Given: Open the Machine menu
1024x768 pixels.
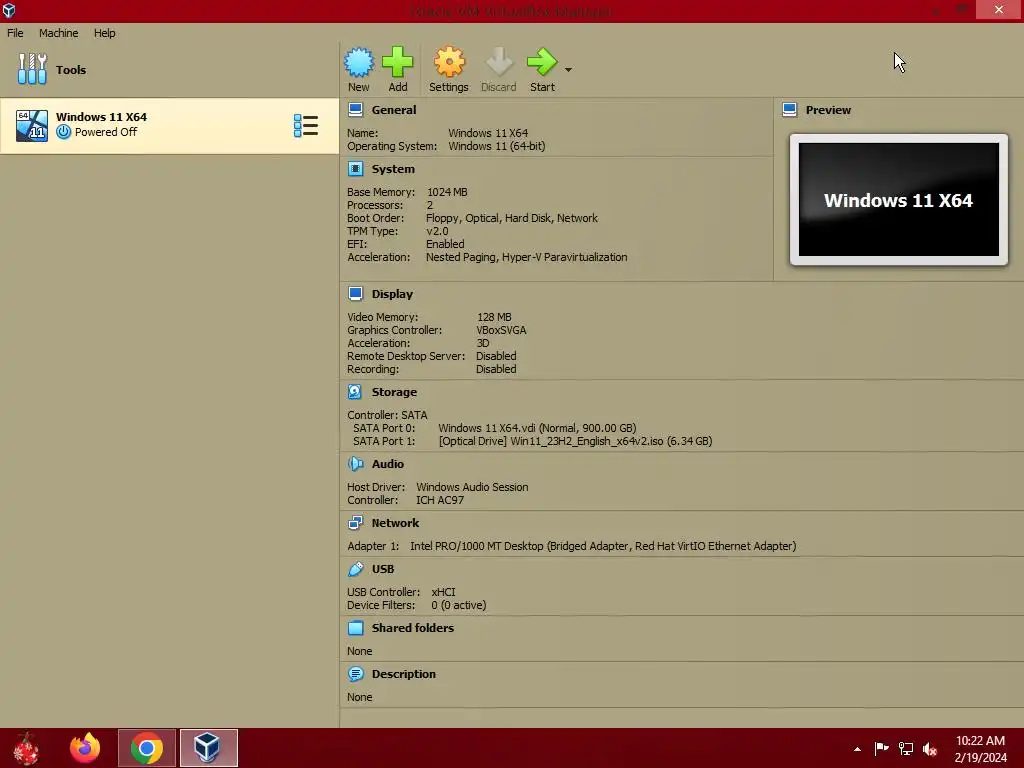Looking at the screenshot, I should pos(58,33).
